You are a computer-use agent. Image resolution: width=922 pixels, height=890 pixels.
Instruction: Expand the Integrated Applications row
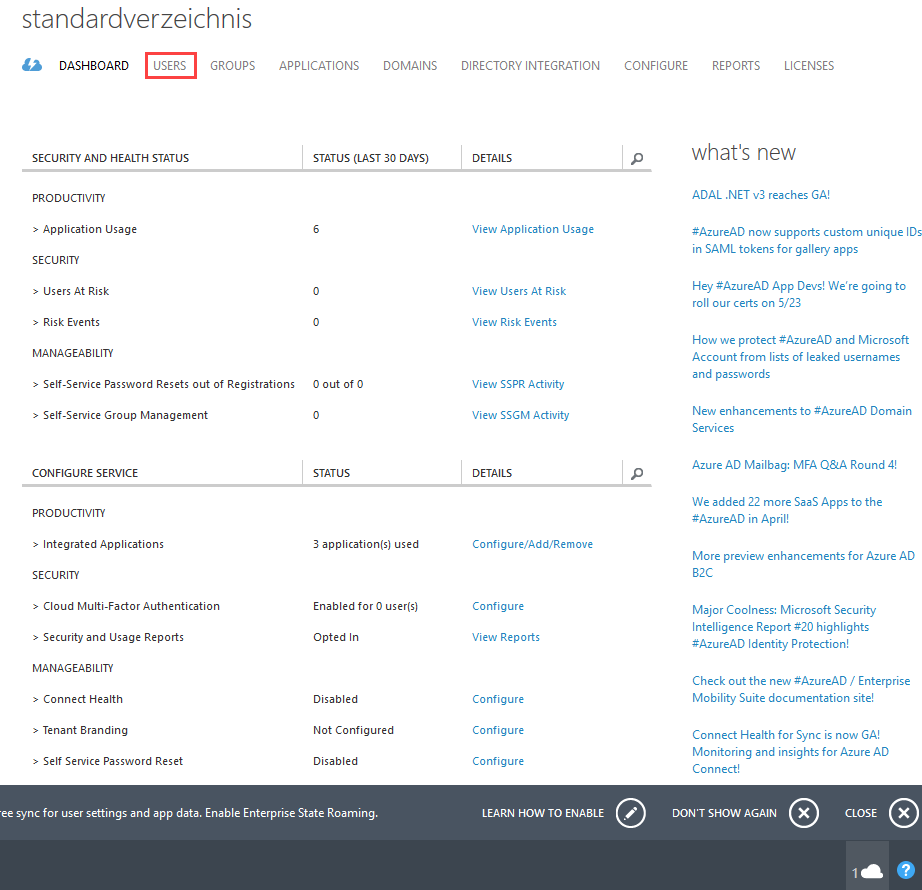[x=36, y=544]
